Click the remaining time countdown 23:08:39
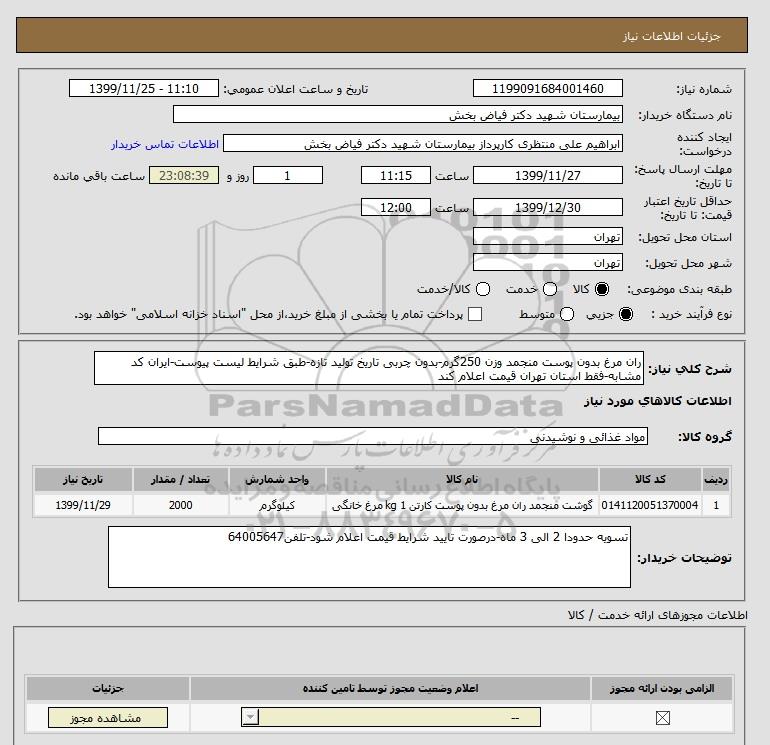Image resolution: width=770 pixels, height=745 pixels. 184,176
